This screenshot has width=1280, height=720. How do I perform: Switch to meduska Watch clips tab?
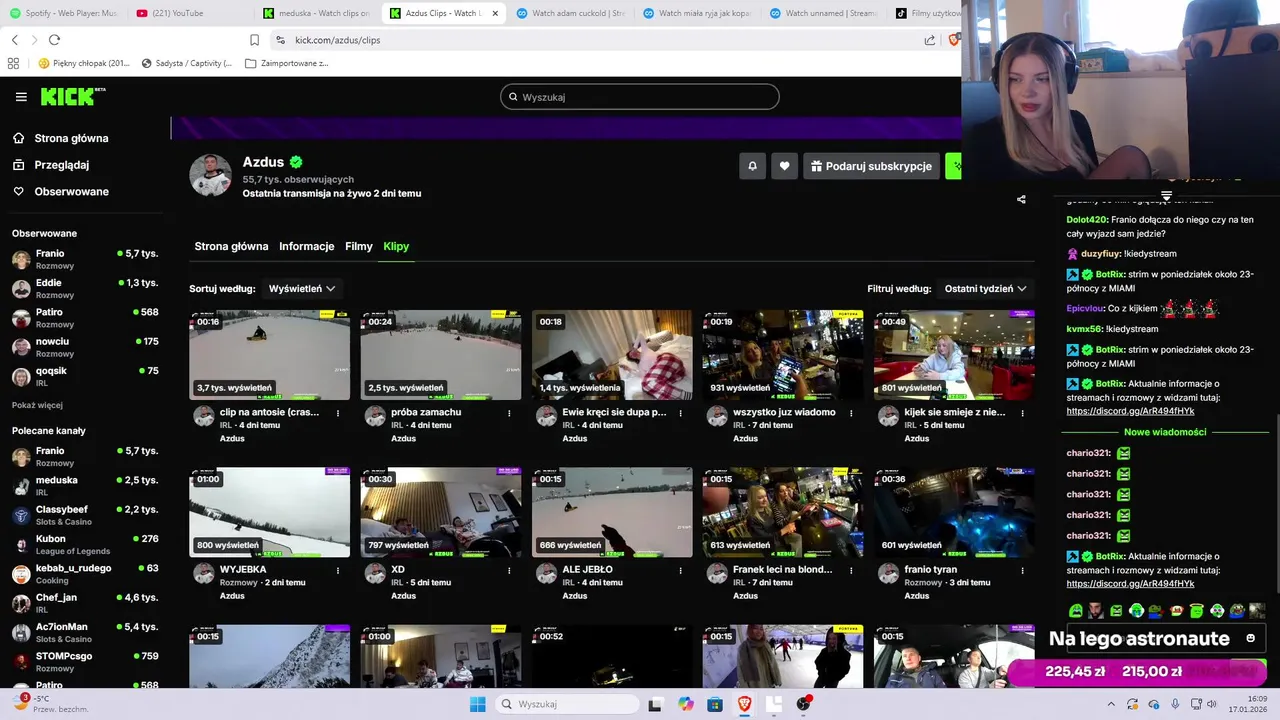point(316,13)
